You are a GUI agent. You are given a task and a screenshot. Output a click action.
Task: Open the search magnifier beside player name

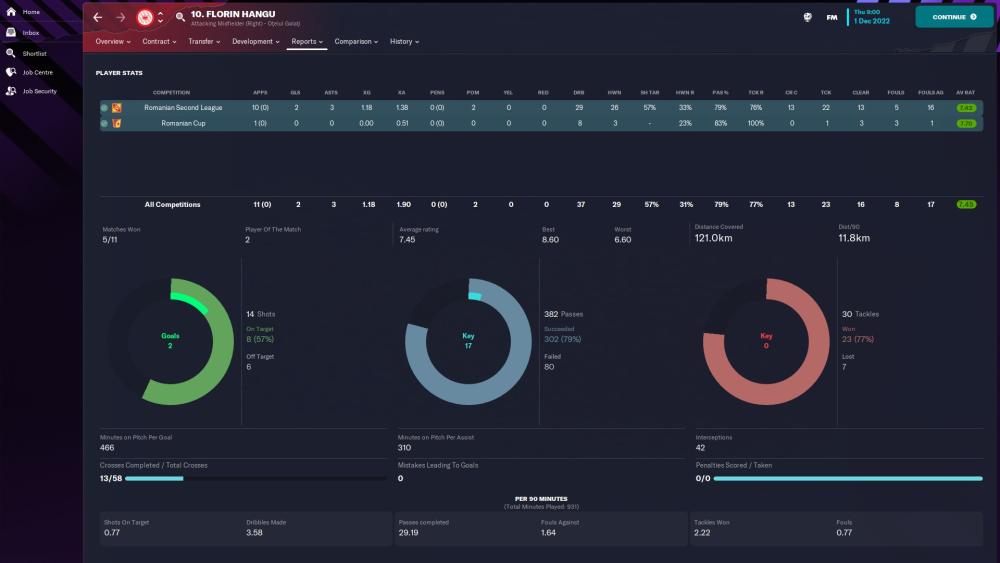tap(180, 17)
